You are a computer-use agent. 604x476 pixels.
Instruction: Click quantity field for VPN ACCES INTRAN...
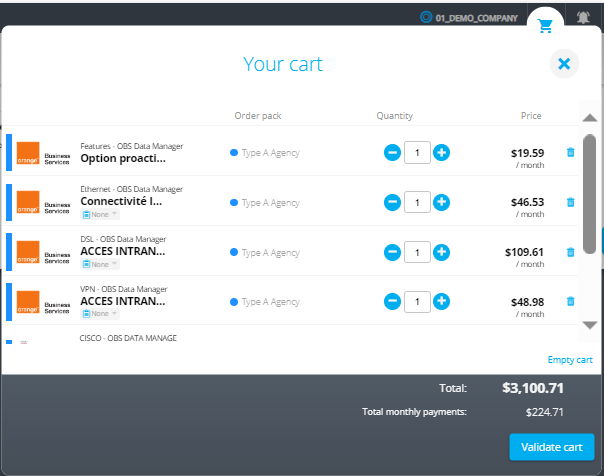(x=417, y=301)
